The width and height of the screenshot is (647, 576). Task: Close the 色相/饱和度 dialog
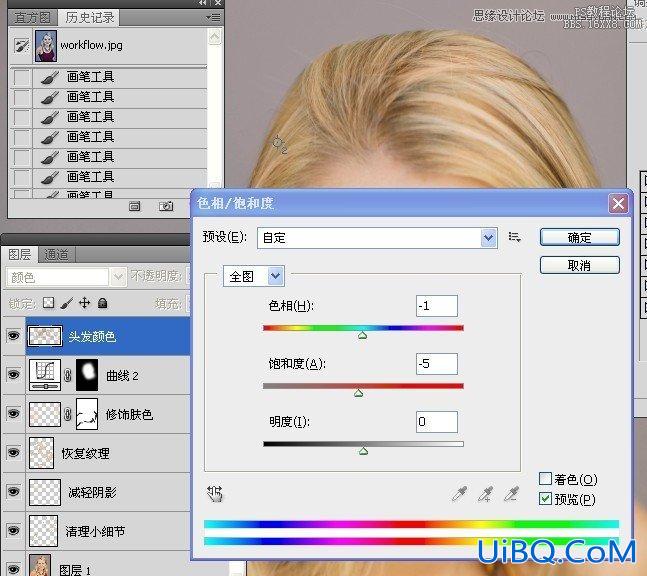coord(618,203)
